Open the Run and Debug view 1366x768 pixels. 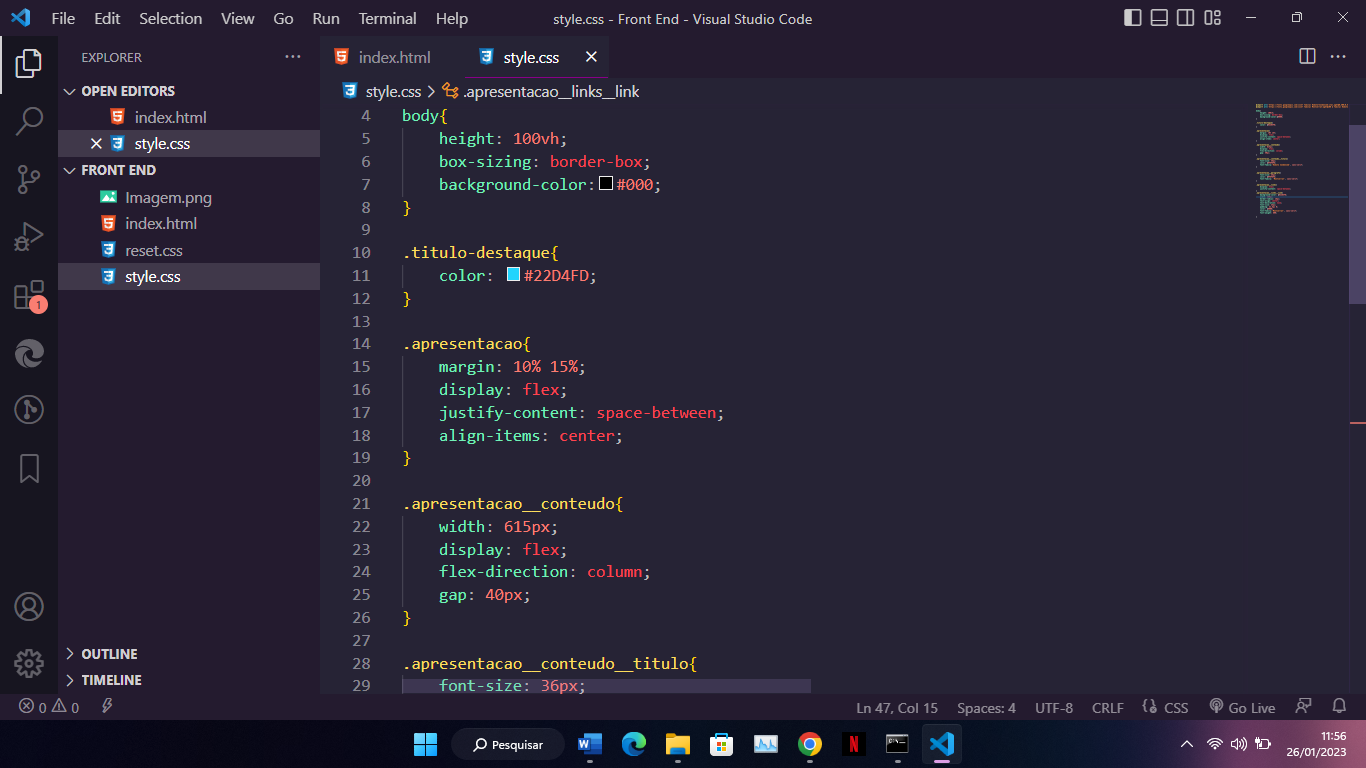(x=29, y=237)
